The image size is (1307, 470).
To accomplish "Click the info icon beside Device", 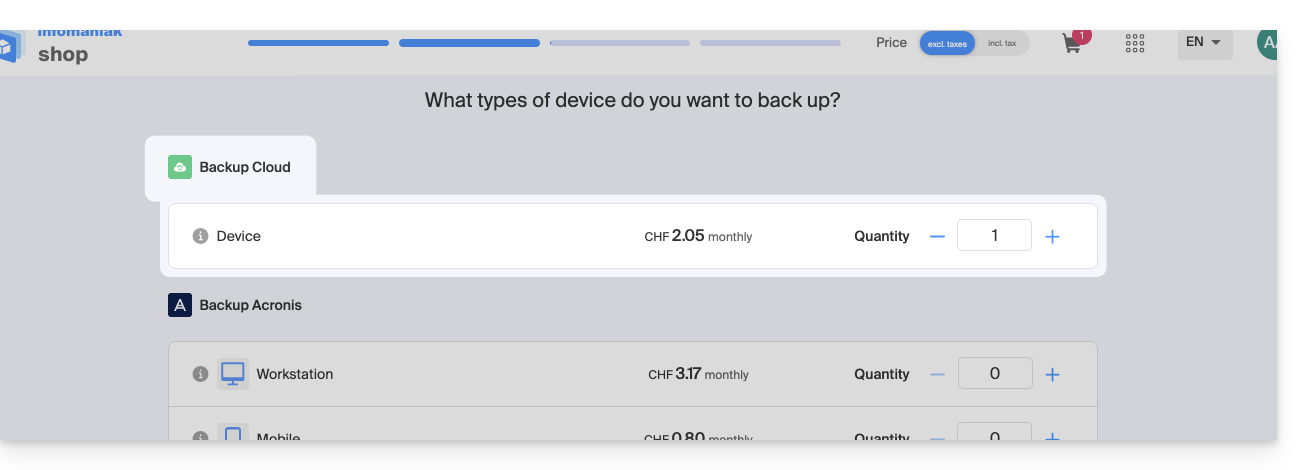I will click(200, 236).
